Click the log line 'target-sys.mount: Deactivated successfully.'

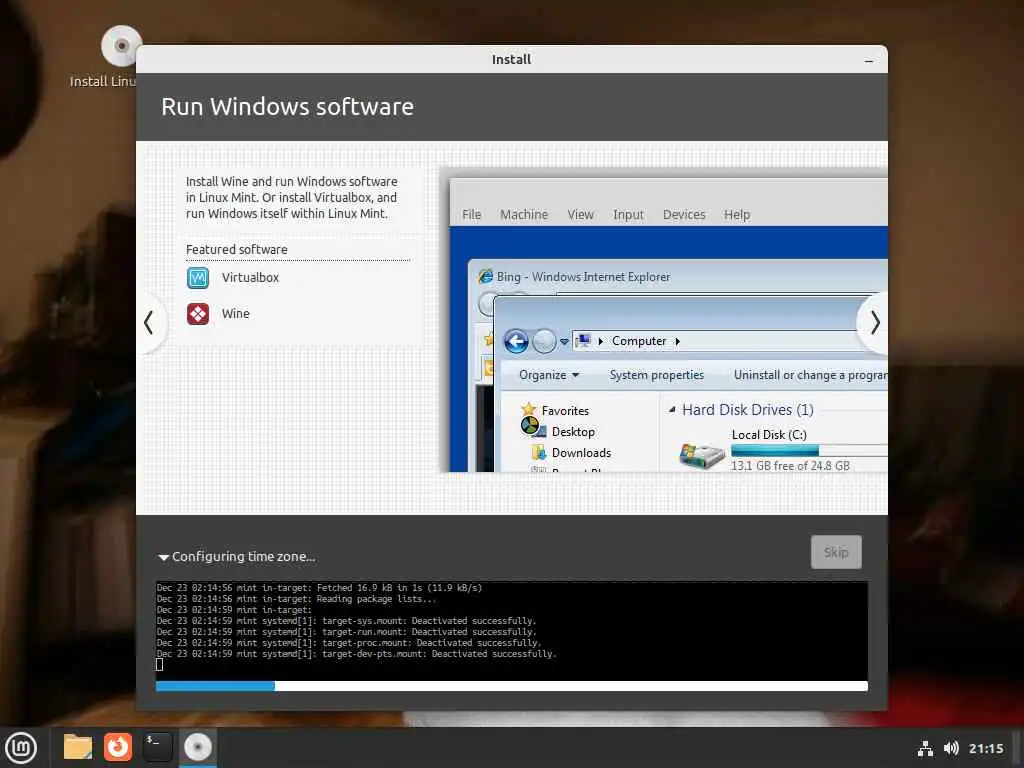coord(428,621)
